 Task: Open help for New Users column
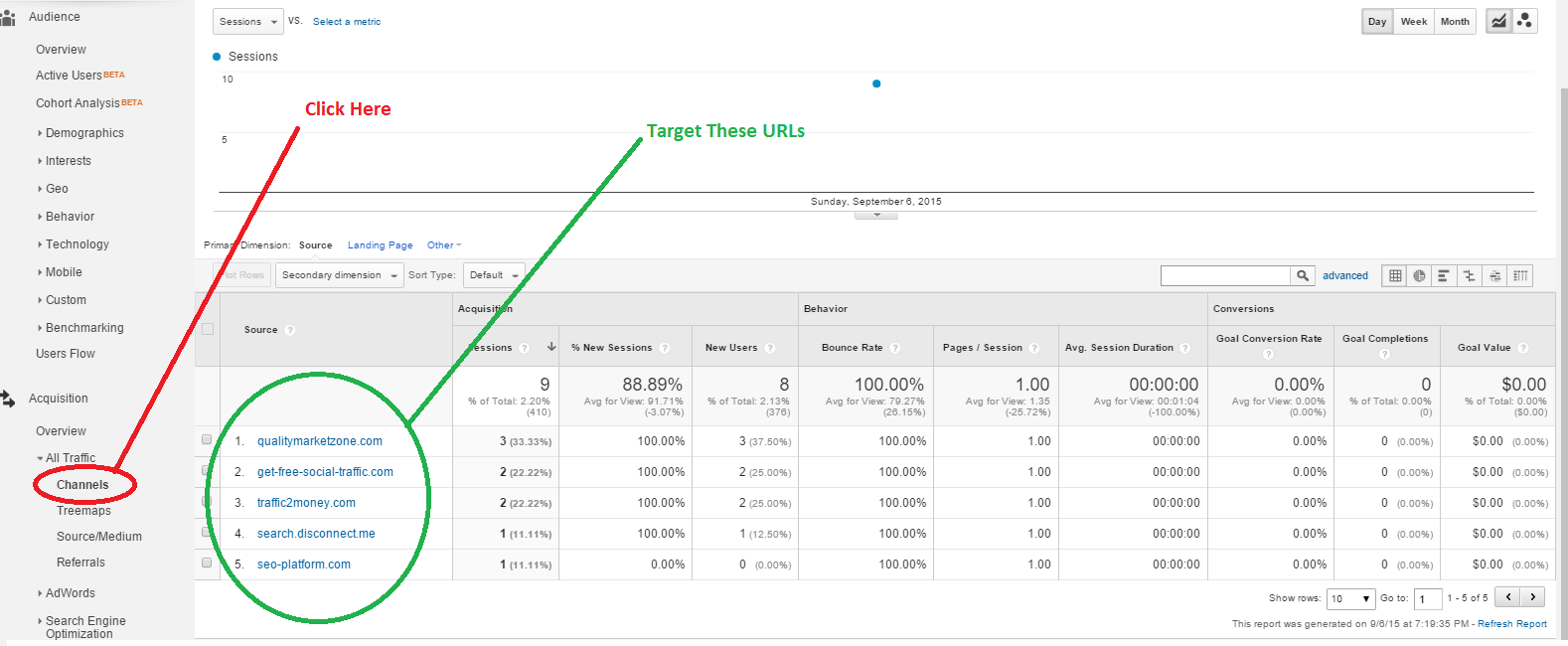[x=770, y=348]
